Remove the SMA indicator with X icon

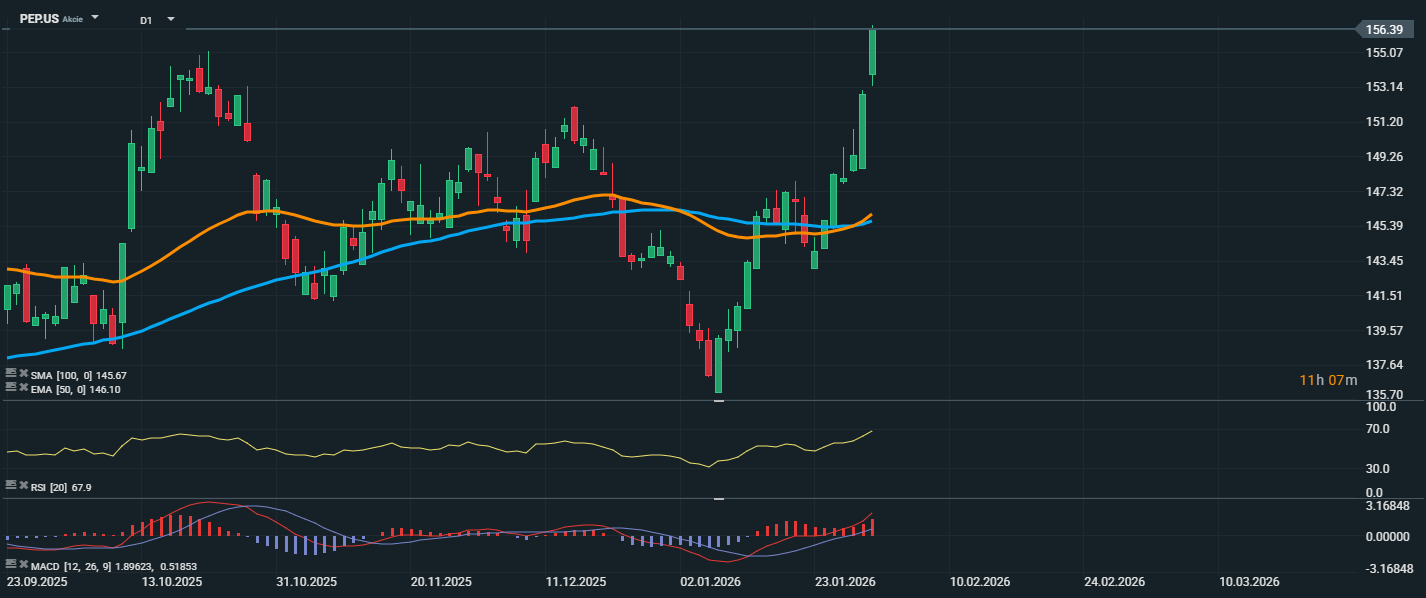click(x=23, y=374)
